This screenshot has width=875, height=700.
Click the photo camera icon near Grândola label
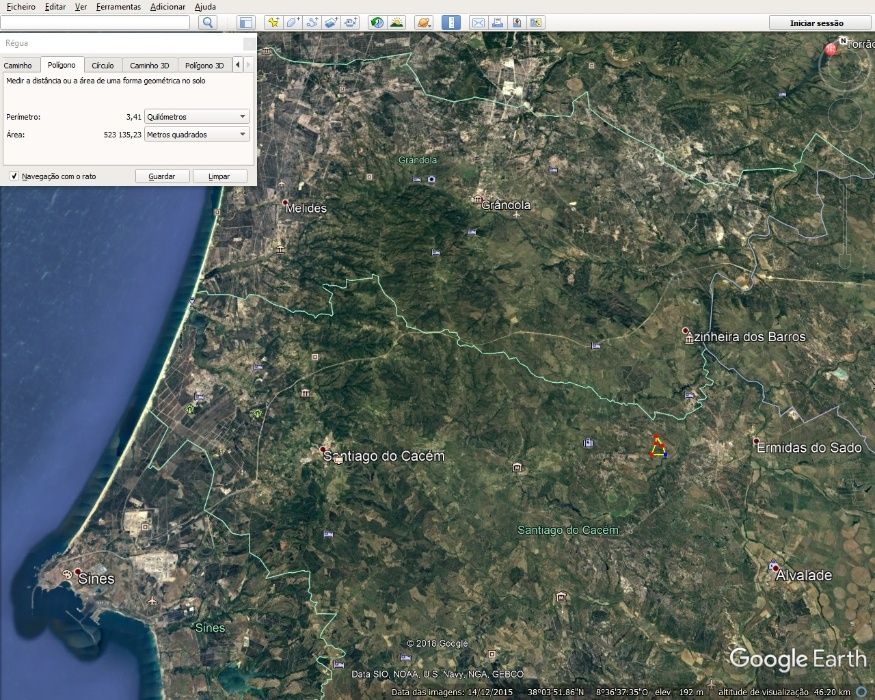click(x=431, y=179)
